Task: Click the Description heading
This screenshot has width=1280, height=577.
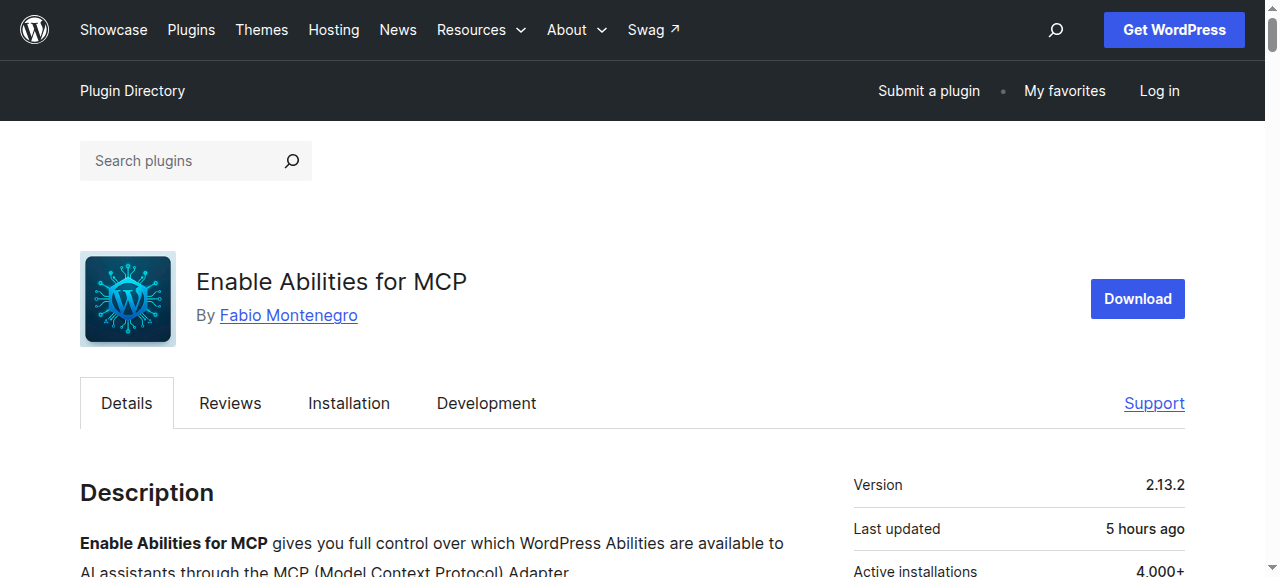Action: coord(147,493)
